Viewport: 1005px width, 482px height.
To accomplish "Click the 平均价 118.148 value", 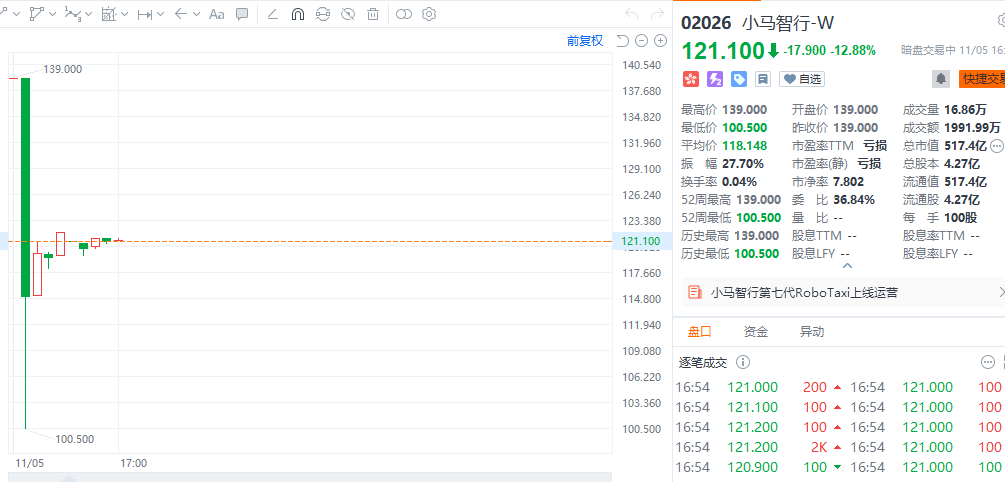I will [x=745, y=145].
